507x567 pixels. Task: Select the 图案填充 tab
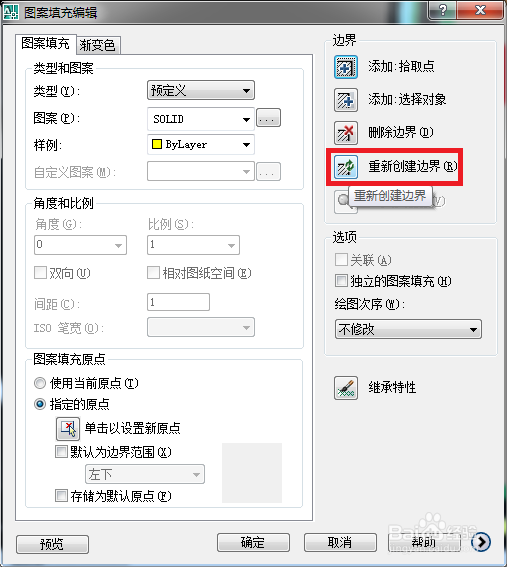[x=46, y=43]
